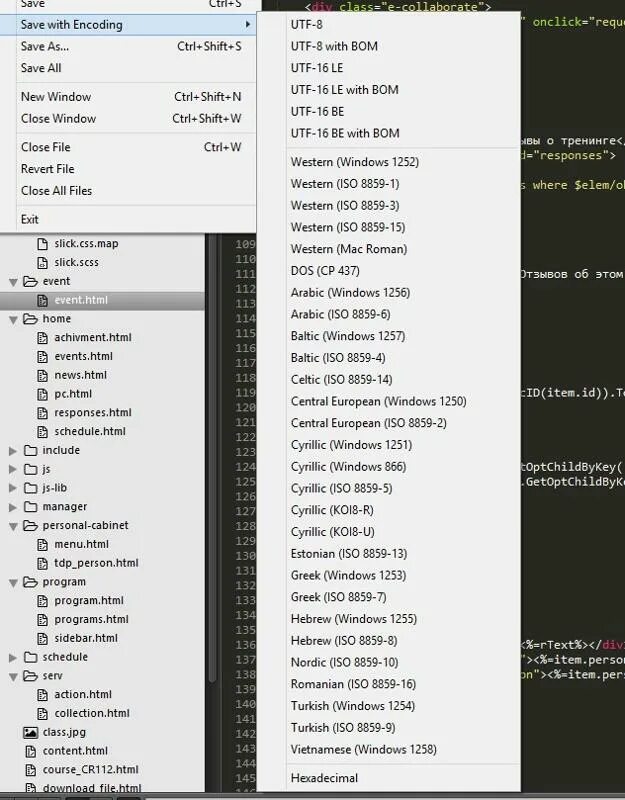
Task: Click the class.jpg image icon
Action: 31,733
